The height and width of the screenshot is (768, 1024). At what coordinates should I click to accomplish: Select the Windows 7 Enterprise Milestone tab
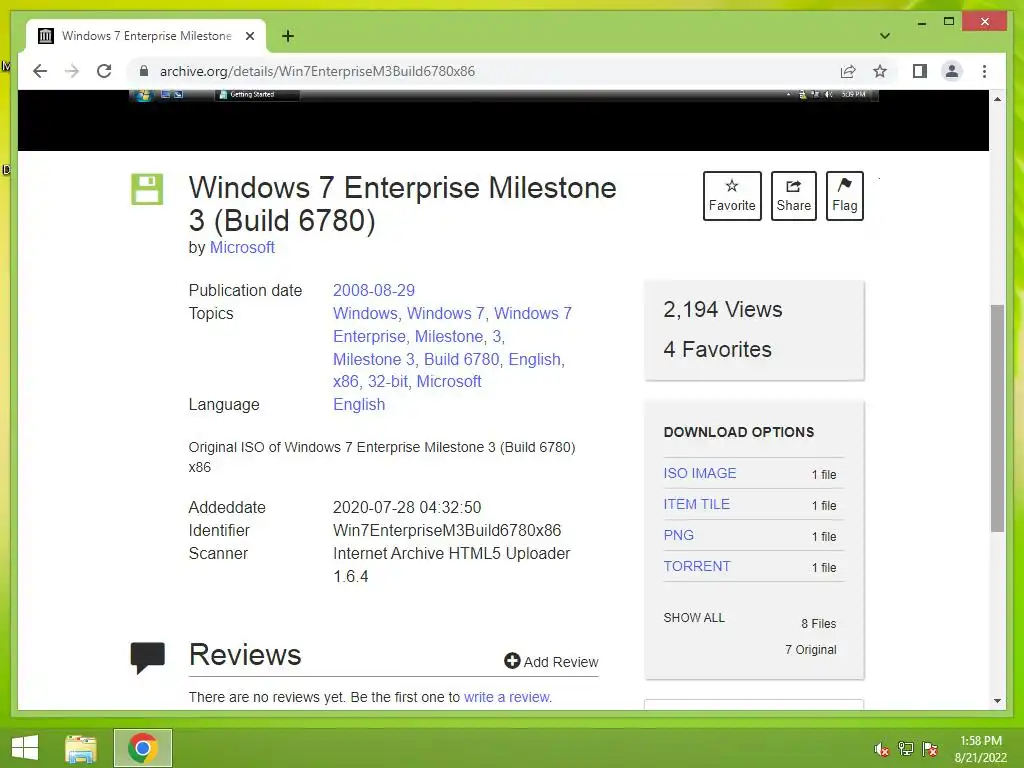(146, 36)
